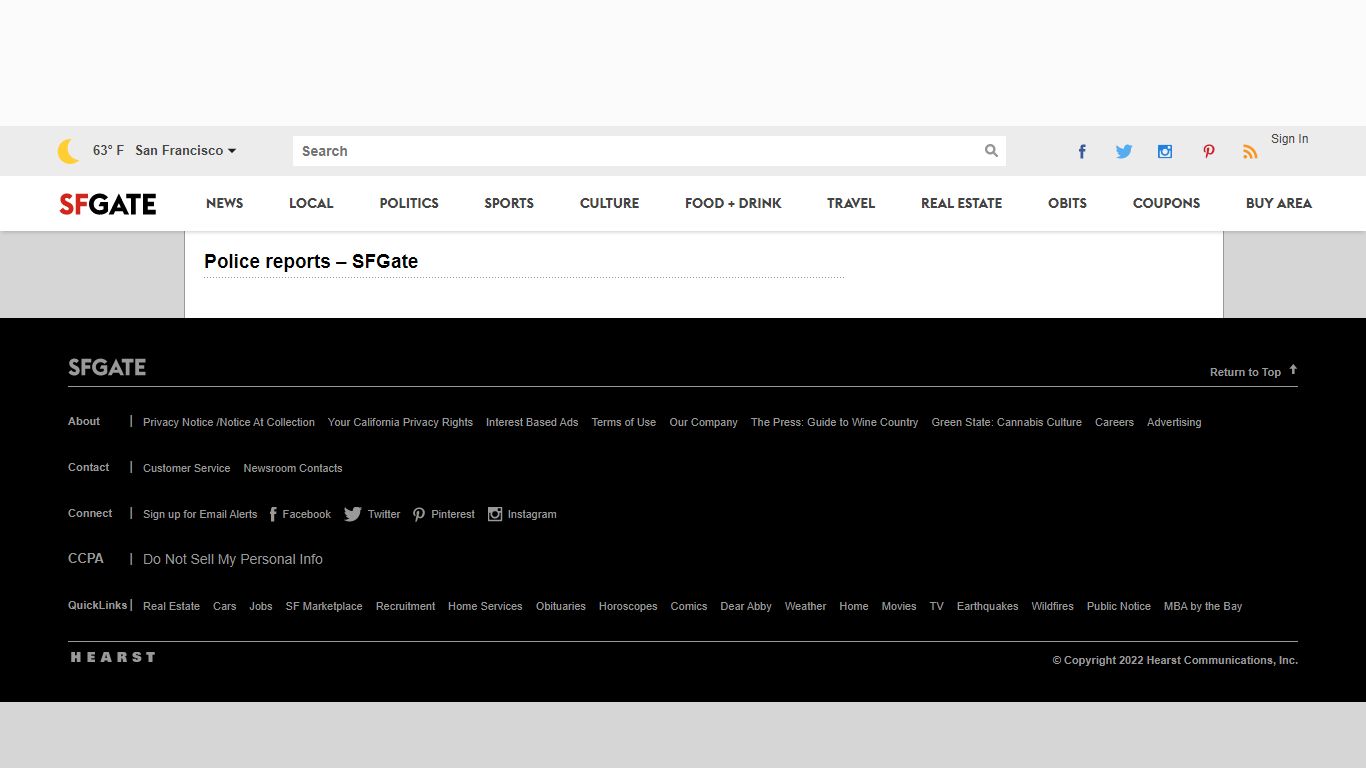
Task: Open the Weather quick link
Action: pyautogui.click(x=805, y=606)
